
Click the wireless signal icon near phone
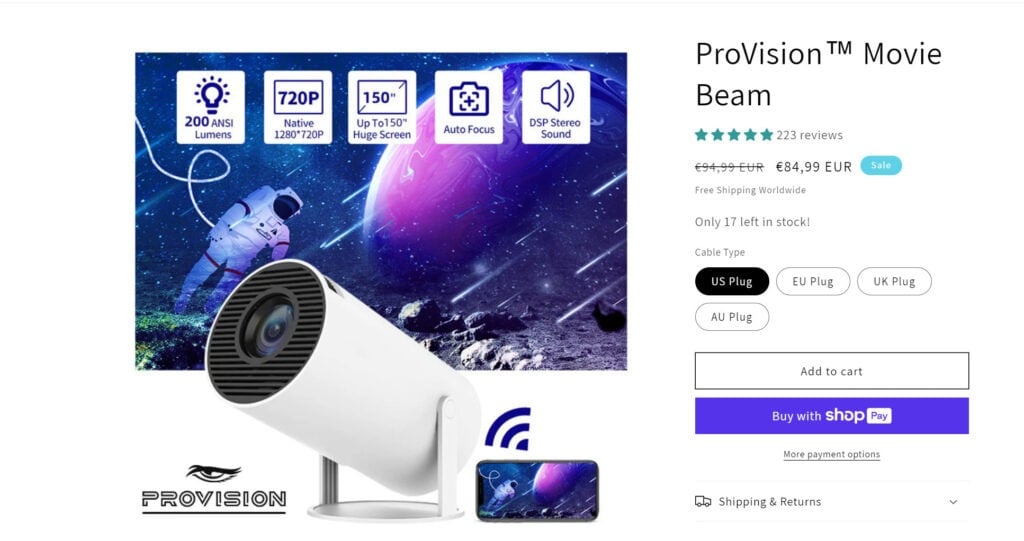[x=509, y=429]
